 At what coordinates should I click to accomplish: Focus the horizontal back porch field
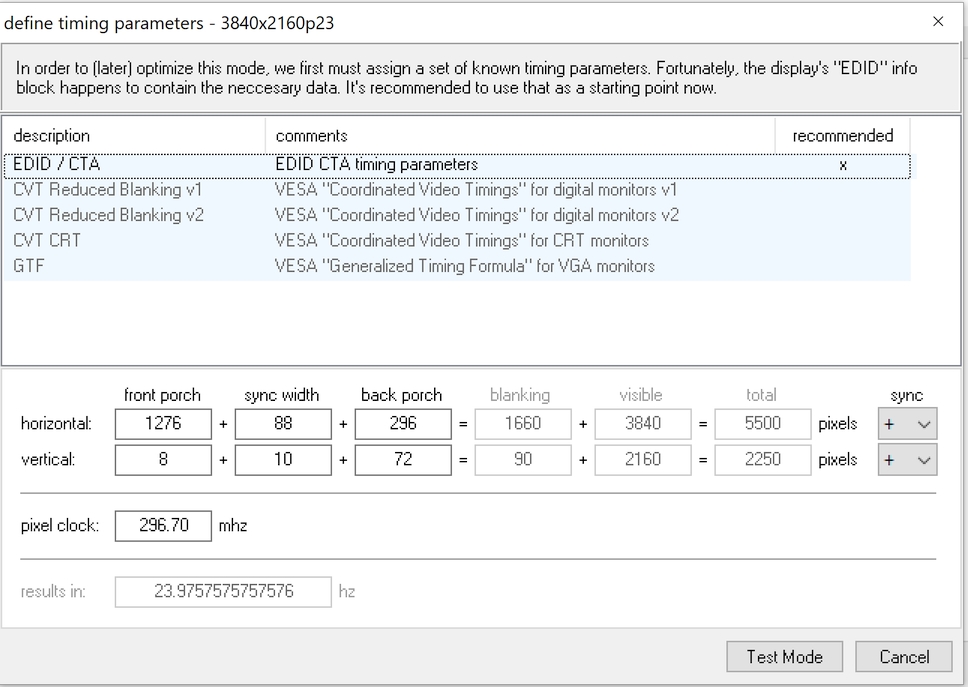click(402, 424)
